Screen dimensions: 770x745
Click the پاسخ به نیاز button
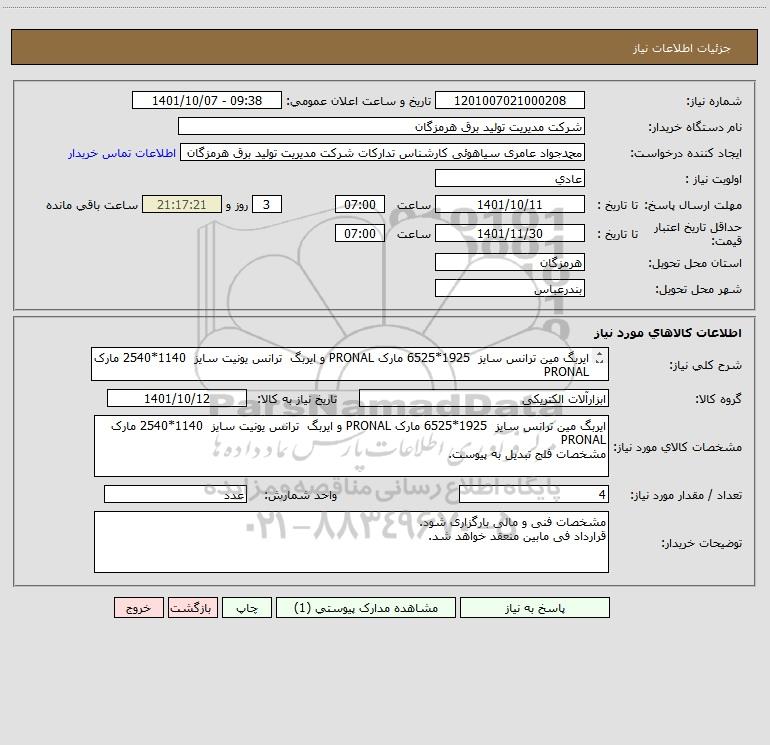[535, 608]
